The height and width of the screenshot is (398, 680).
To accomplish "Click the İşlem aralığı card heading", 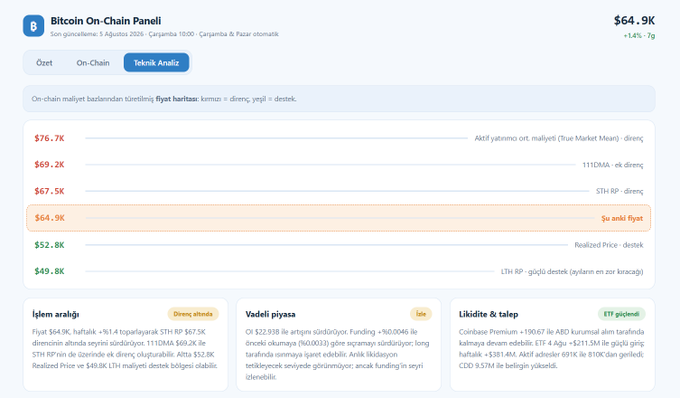I will tap(56, 314).
